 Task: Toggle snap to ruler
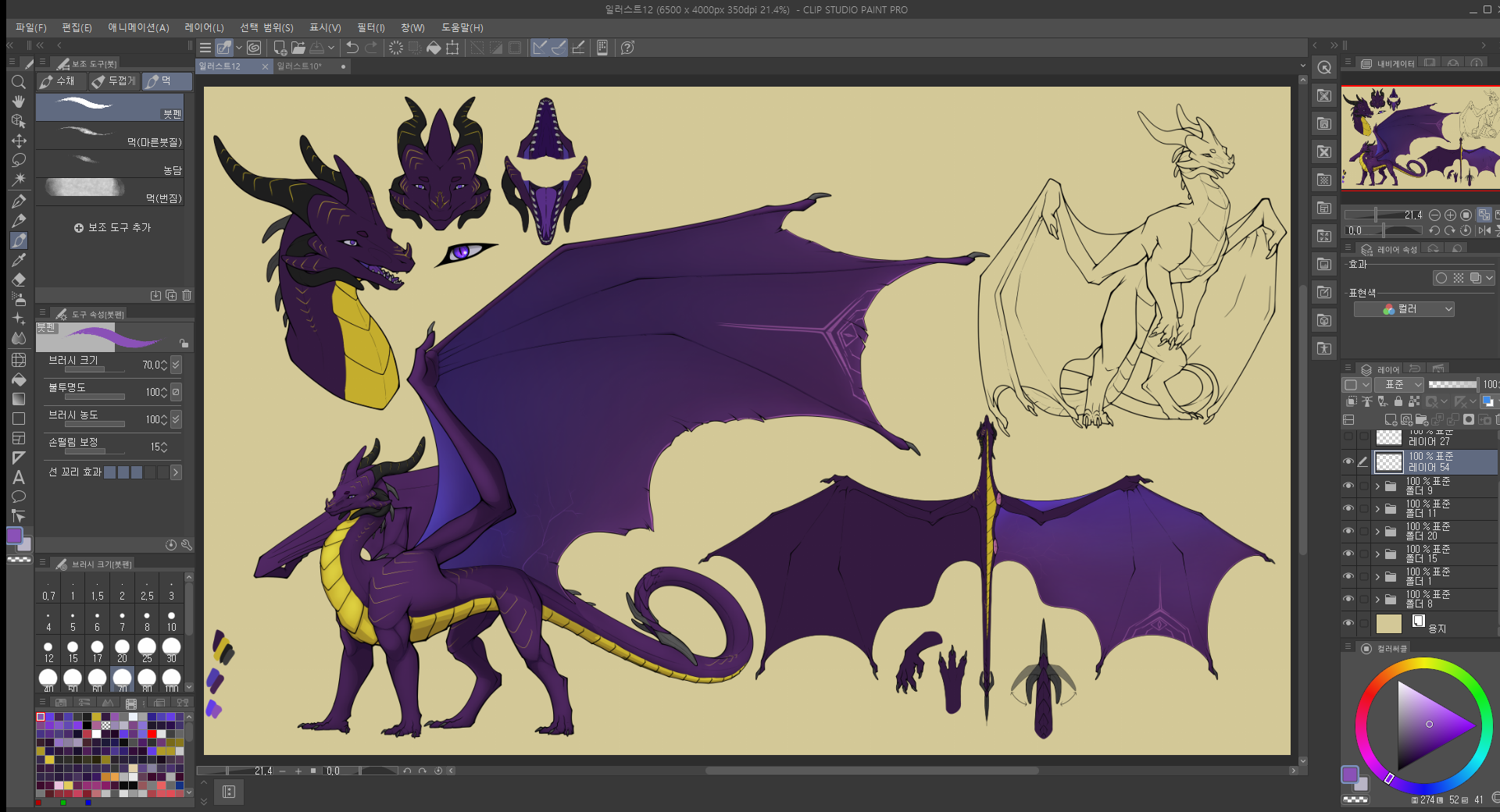(x=540, y=48)
